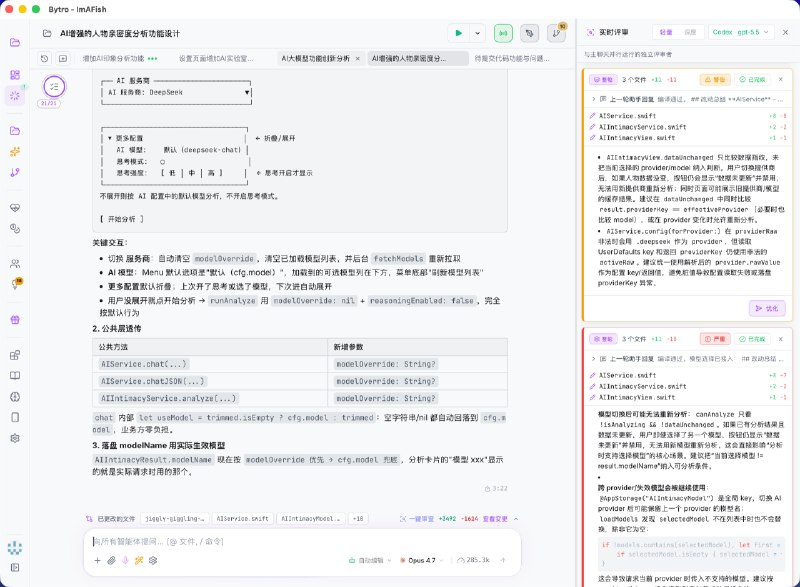Viewport: 800px width, 587px height.
Task: Select the highlighted spinner agents icon in the sidebar
Action: [15, 95]
